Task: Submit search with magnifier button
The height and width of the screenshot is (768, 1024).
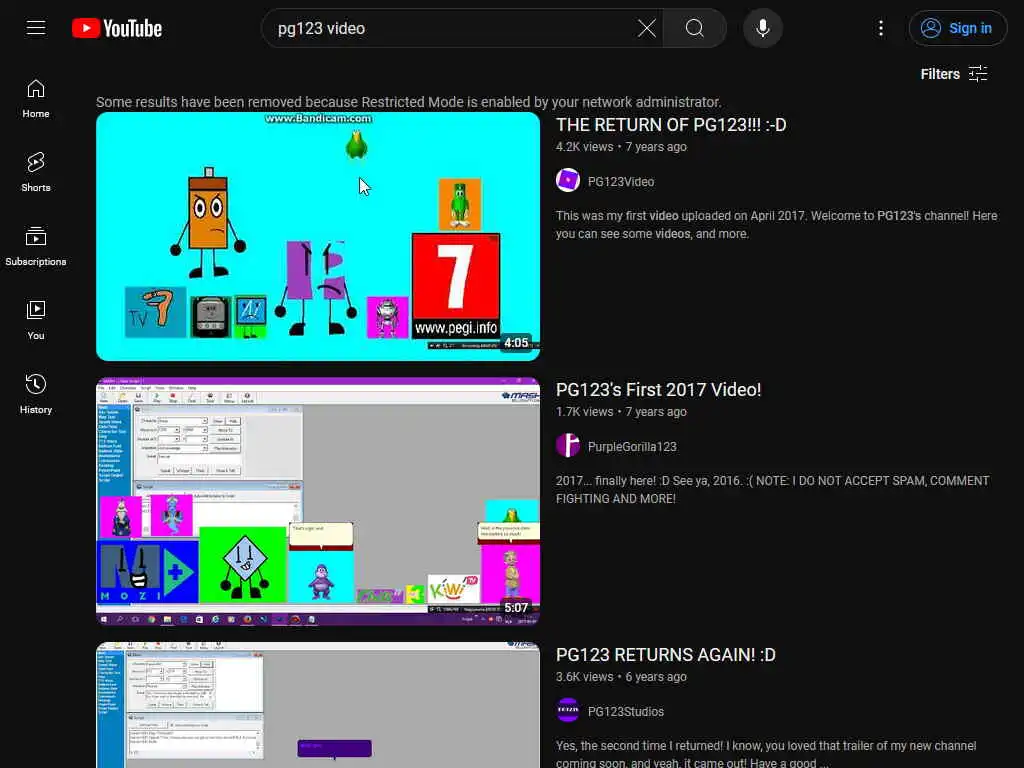Action: pyautogui.click(x=694, y=28)
